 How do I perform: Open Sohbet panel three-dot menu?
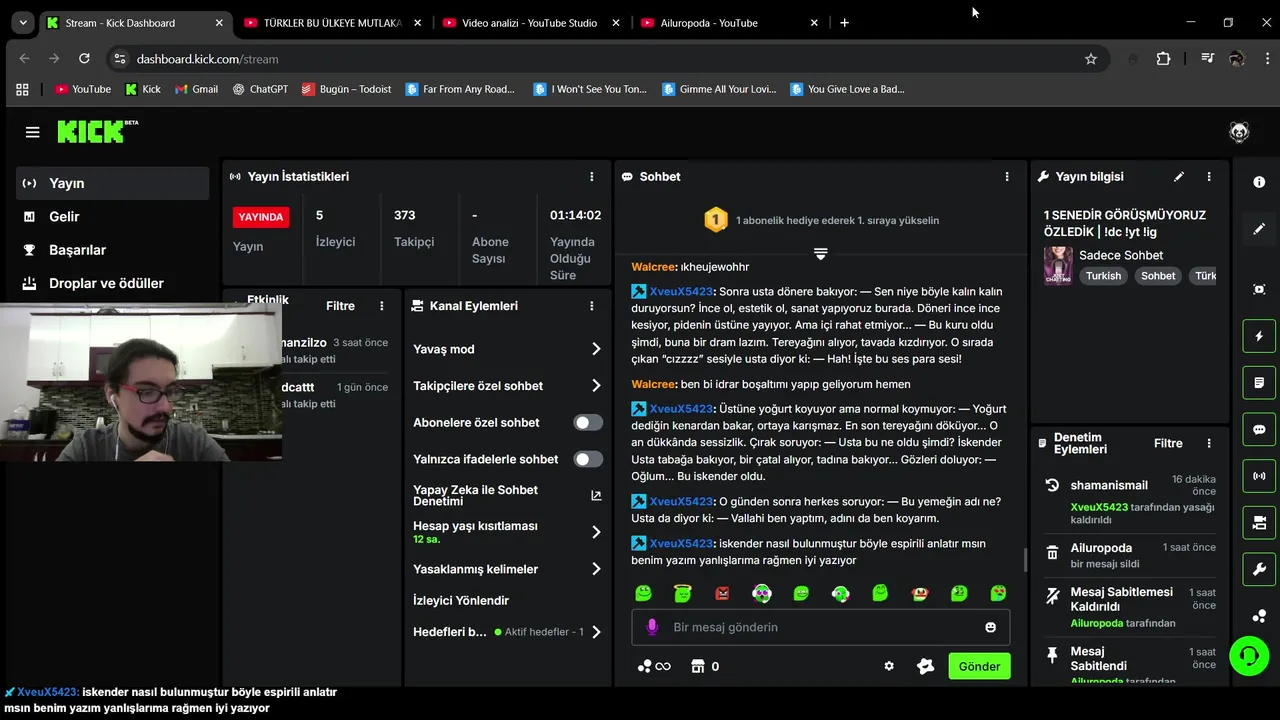(1007, 177)
